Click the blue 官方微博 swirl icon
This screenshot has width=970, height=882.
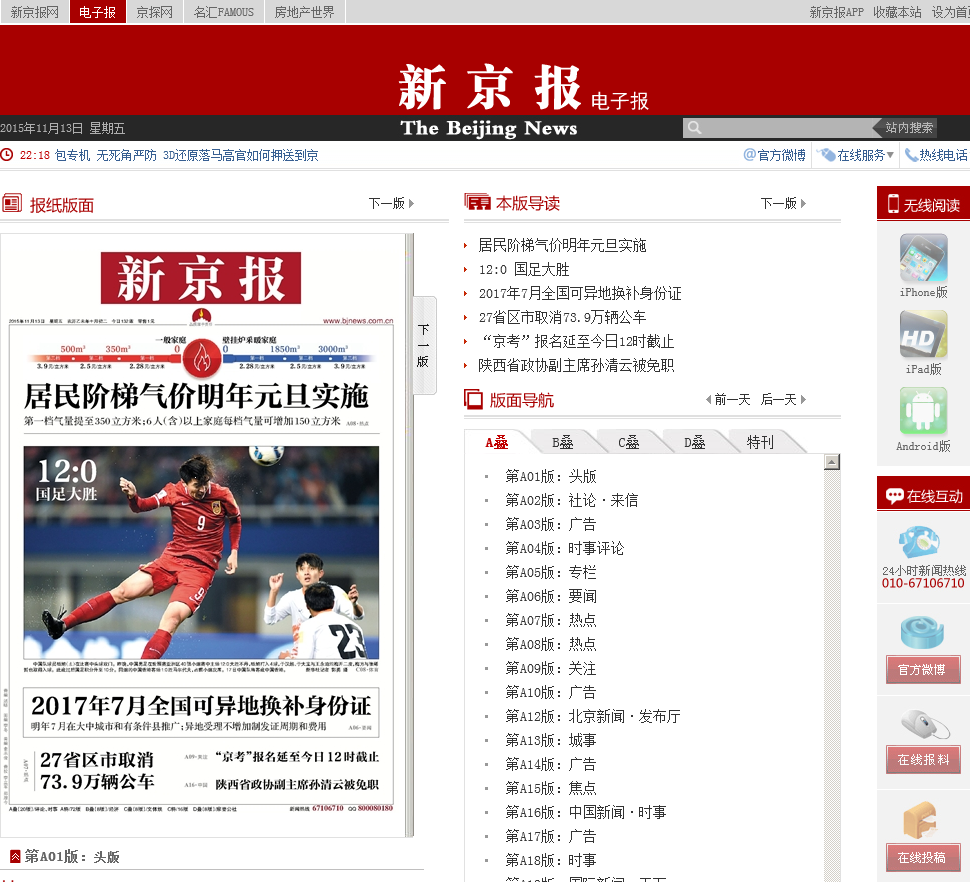922,633
